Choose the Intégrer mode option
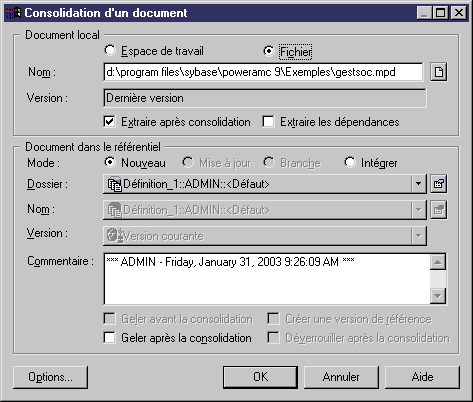 [x=350, y=163]
